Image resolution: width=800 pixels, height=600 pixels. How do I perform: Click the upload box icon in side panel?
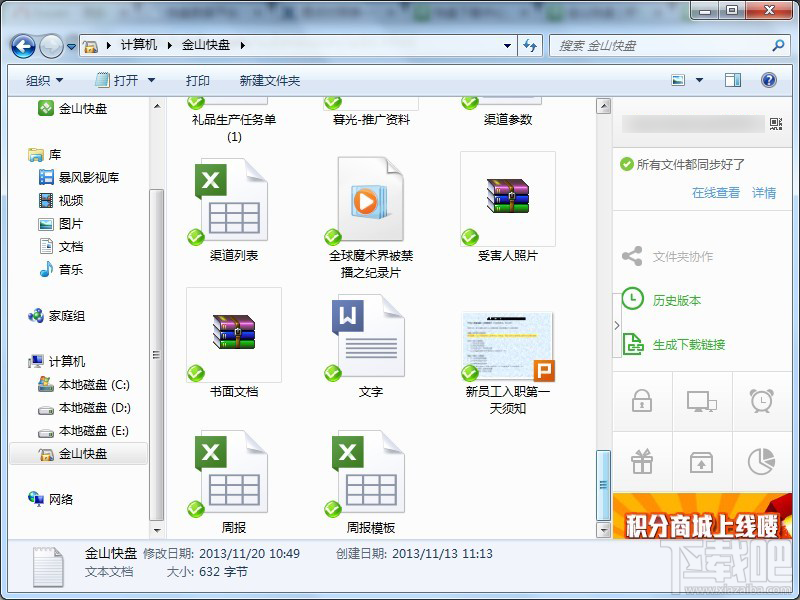702,462
